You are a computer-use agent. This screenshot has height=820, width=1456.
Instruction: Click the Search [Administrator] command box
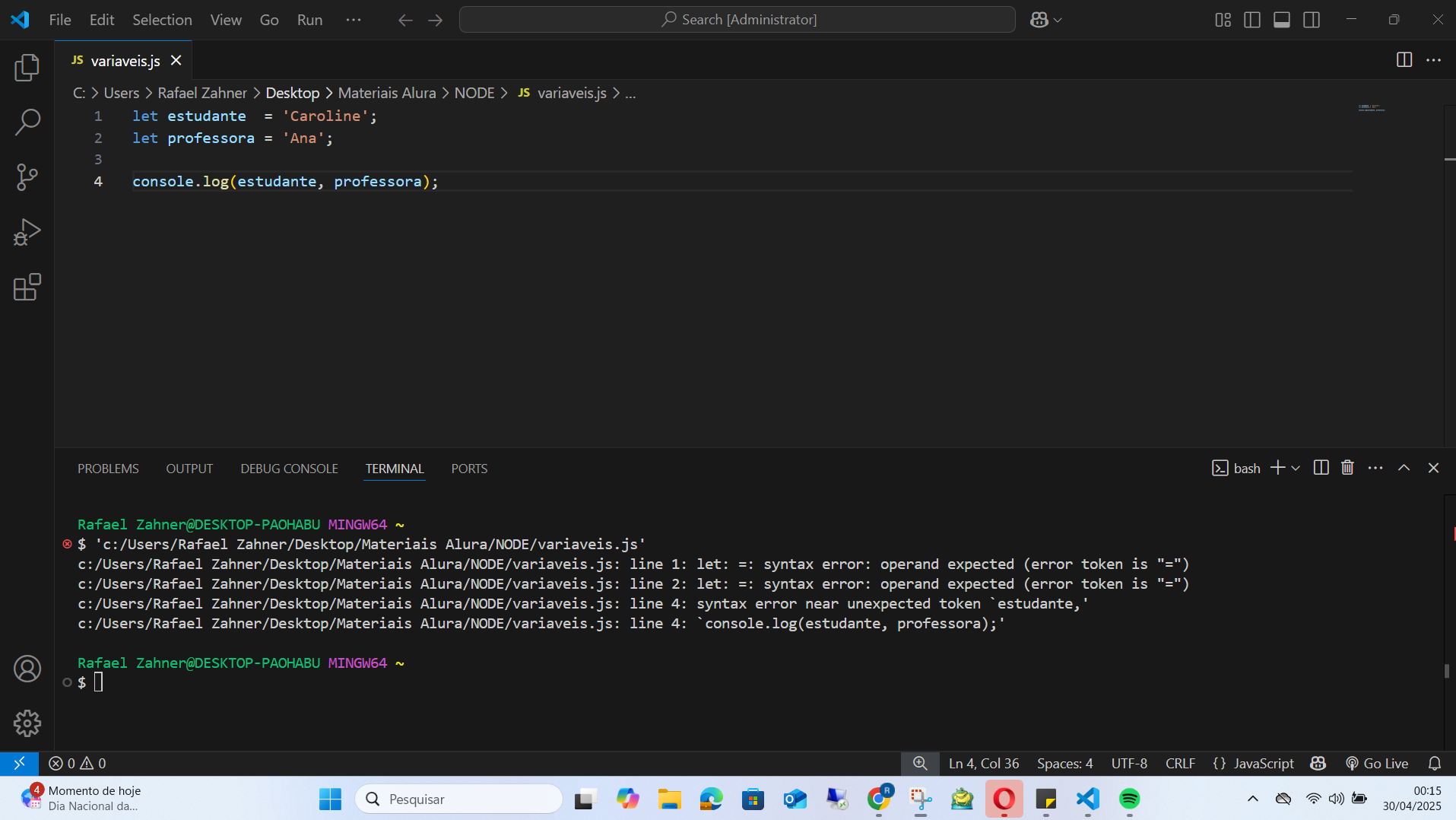point(738,20)
